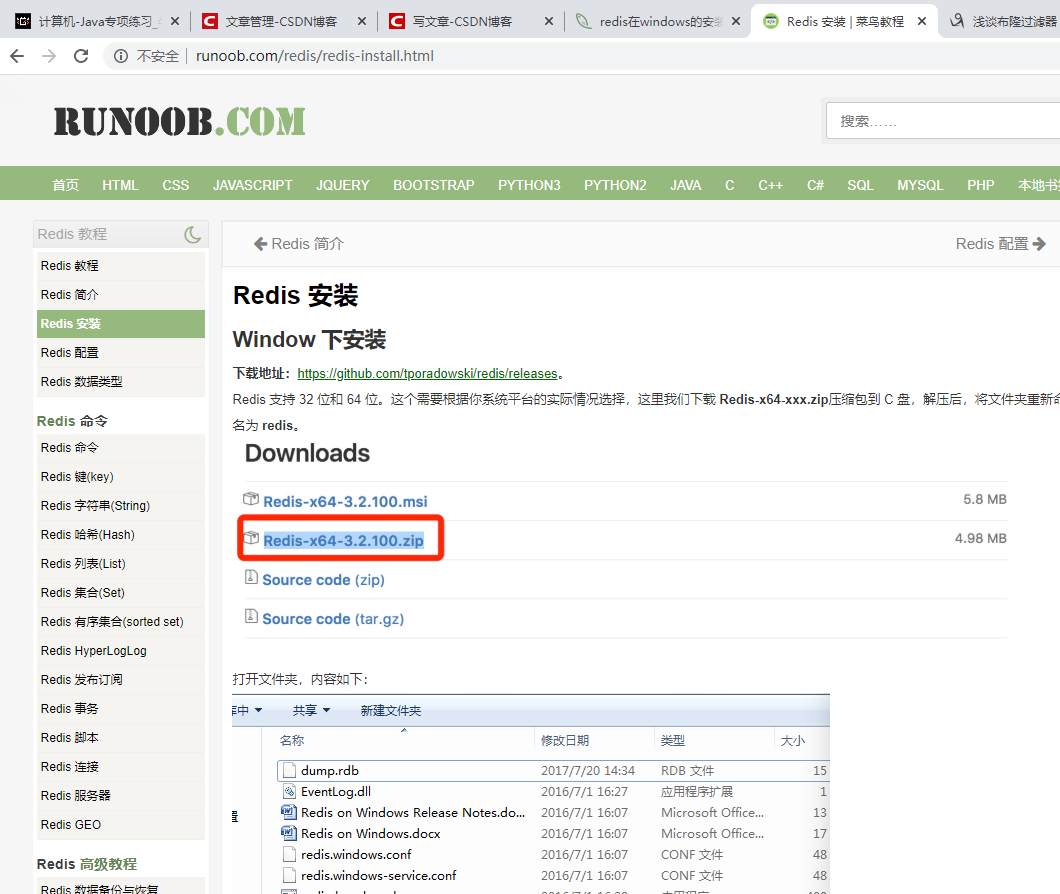Open JQUERY in nav bar
This screenshot has height=894, width=1060.
coord(343,185)
